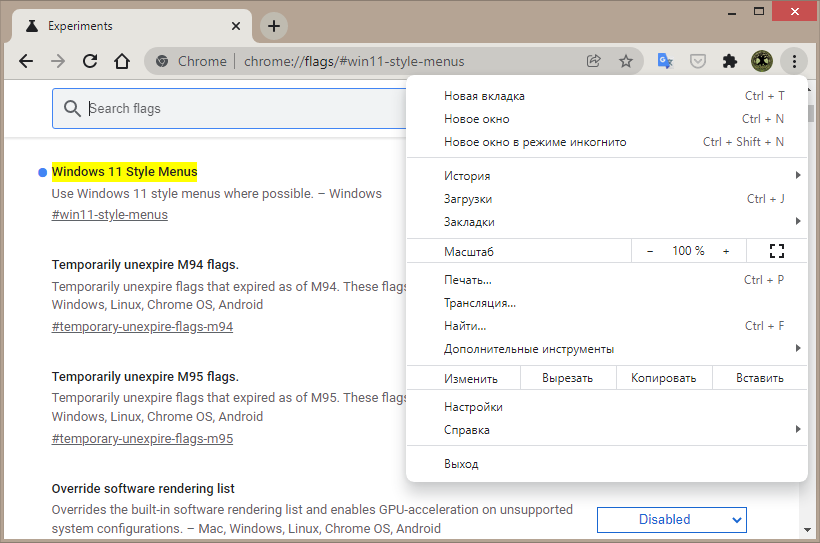Decrease zoom with the minus button
Image resolution: width=820 pixels, height=543 pixels.
650,251
